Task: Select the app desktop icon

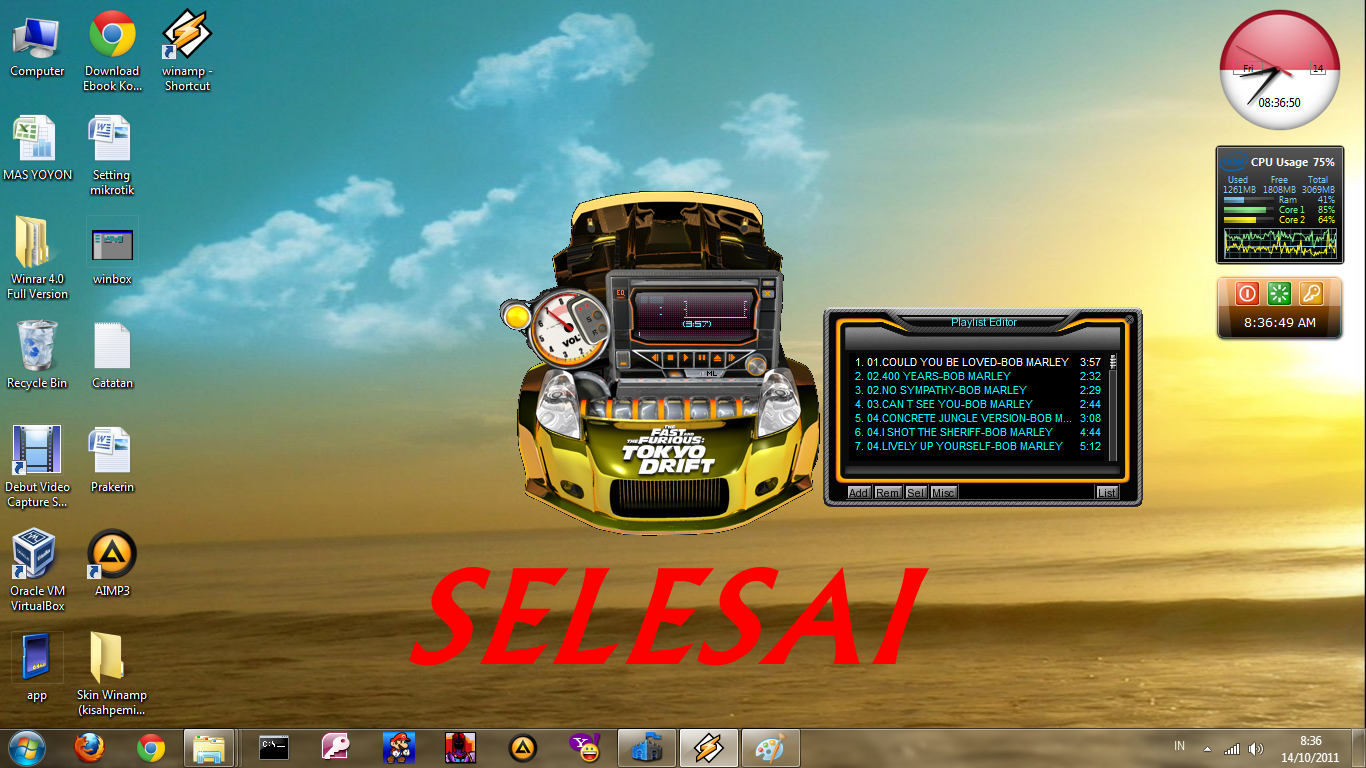Action: coord(37,667)
